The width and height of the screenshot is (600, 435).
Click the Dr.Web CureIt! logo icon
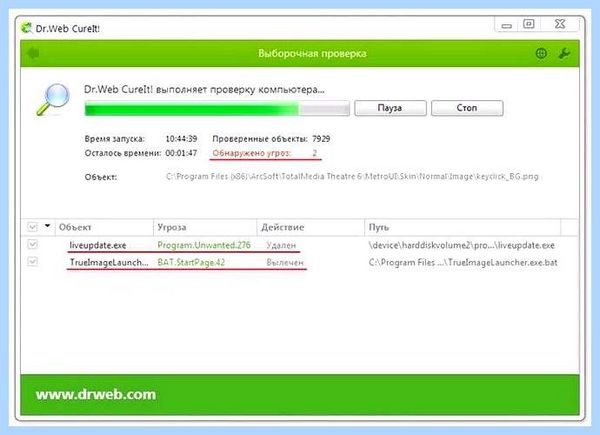26,28
